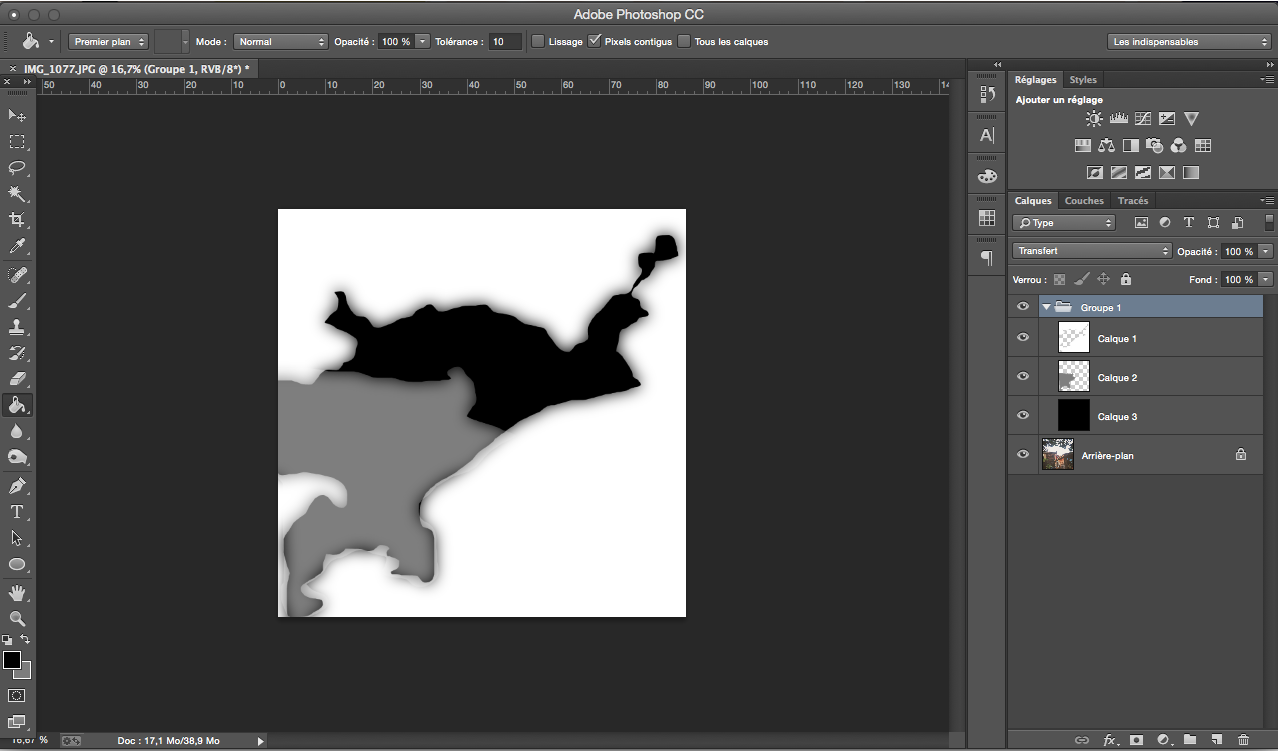The height and width of the screenshot is (751, 1278).
Task: Enable the Lissage checkbox
Action: (x=538, y=41)
